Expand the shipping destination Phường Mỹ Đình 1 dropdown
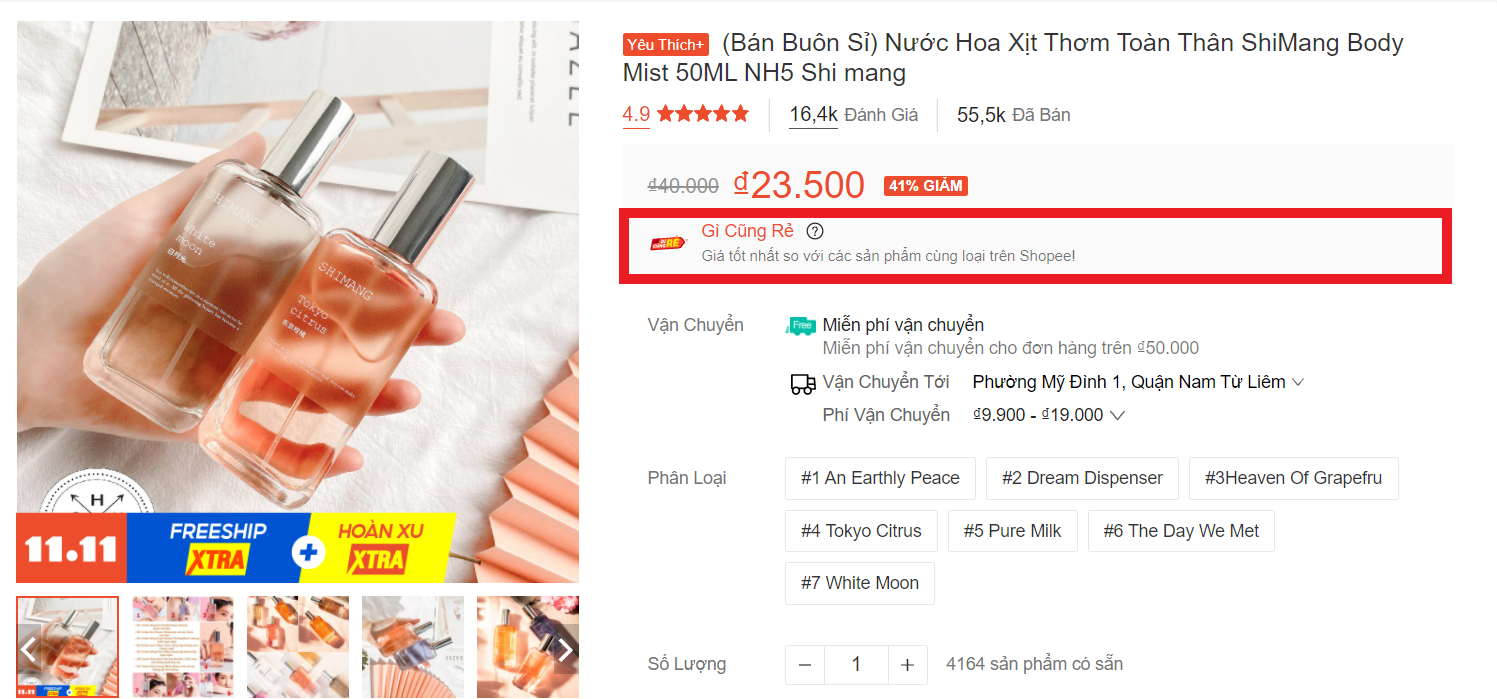The image size is (1497, 699). point(1138,382)
